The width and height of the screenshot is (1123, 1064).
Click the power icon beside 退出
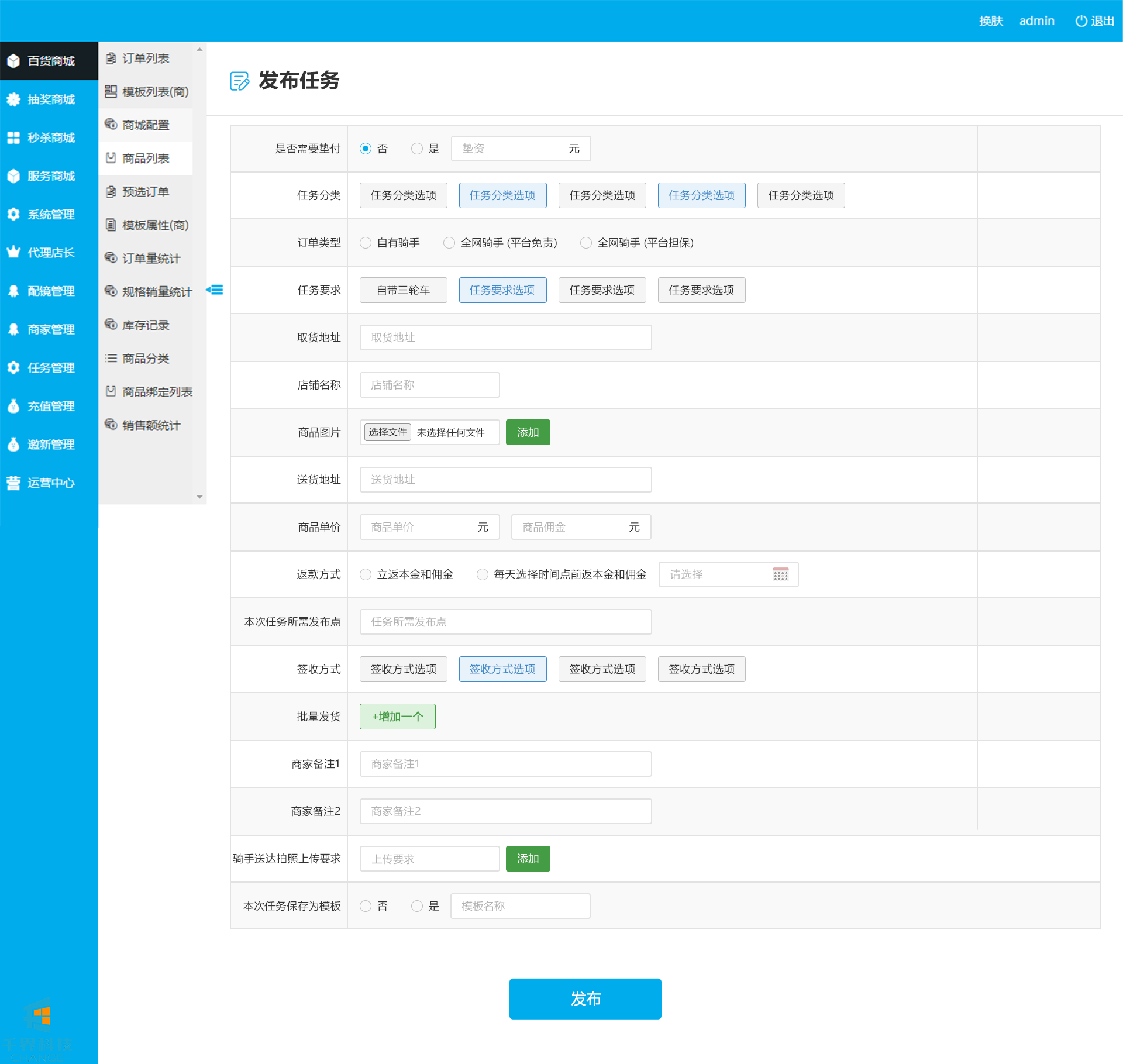pos(1081,21)
